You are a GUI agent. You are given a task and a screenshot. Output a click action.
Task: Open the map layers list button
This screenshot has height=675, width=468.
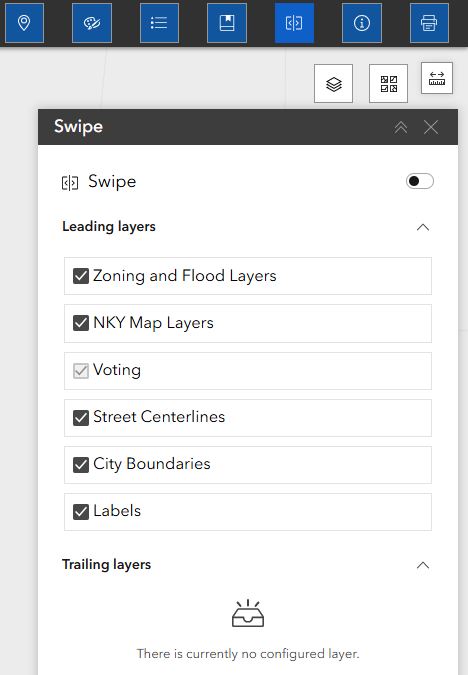pyautogui.click(x=334, y=84)
